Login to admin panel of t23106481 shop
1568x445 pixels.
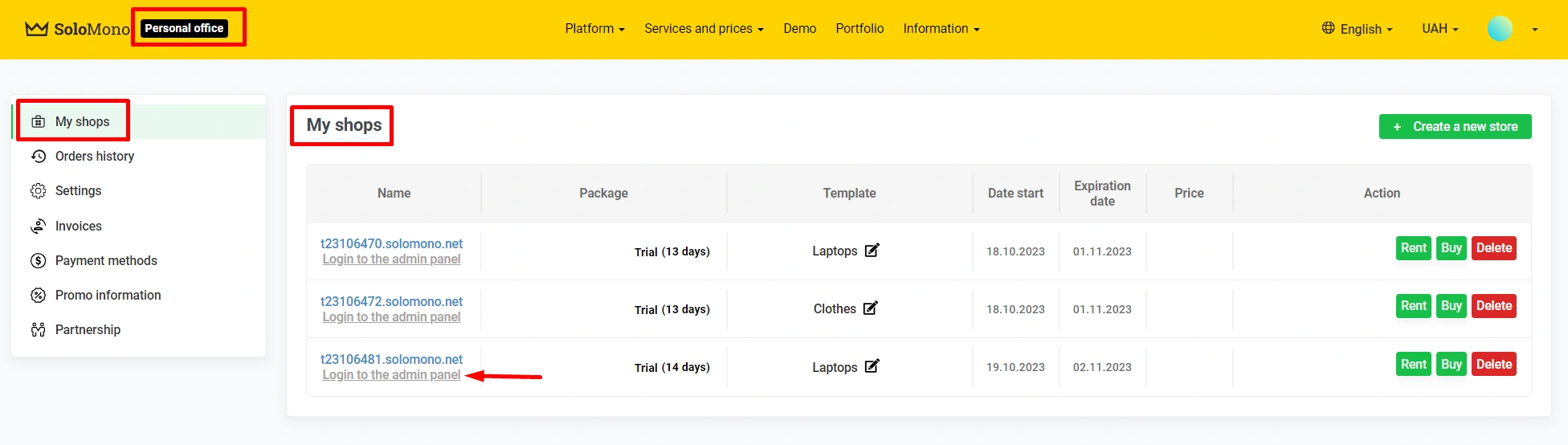pos(391,375)
